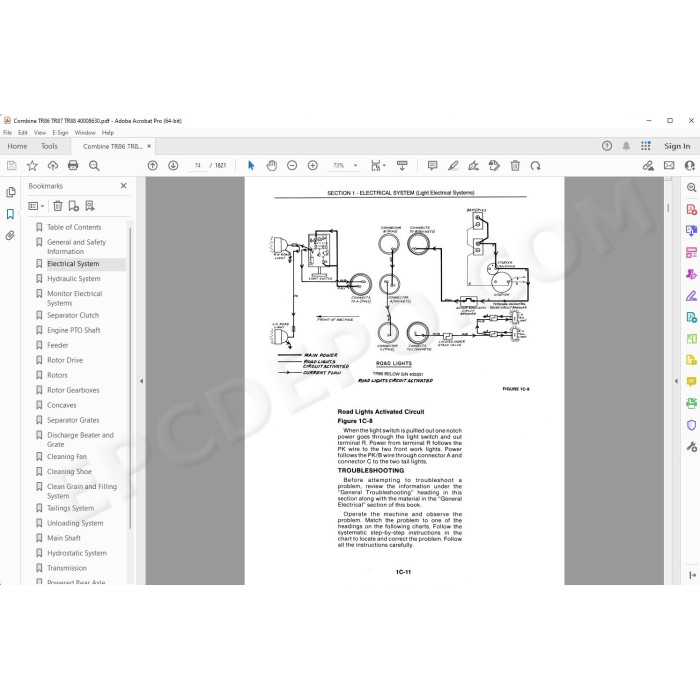Screen dimensions: 700x700
Task: Open the Engine PTO Shaft bookmark
Action: (x=74, y=330)
